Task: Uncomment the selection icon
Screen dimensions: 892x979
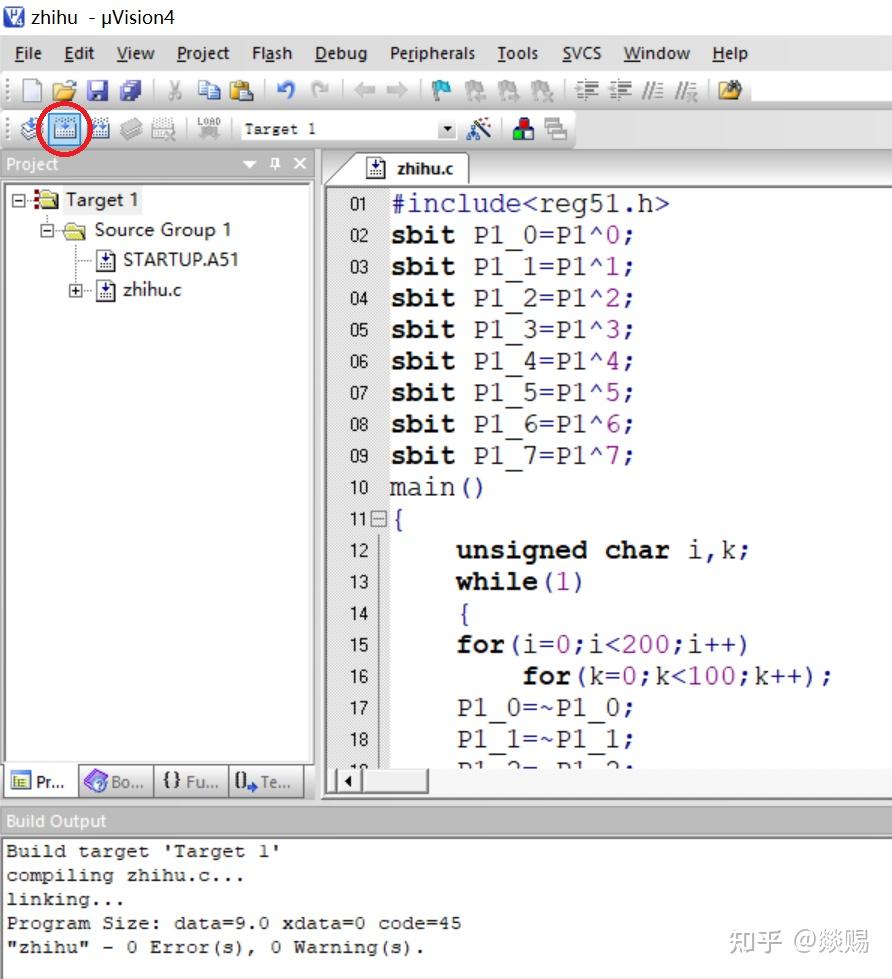Action: tap(685, 91)
